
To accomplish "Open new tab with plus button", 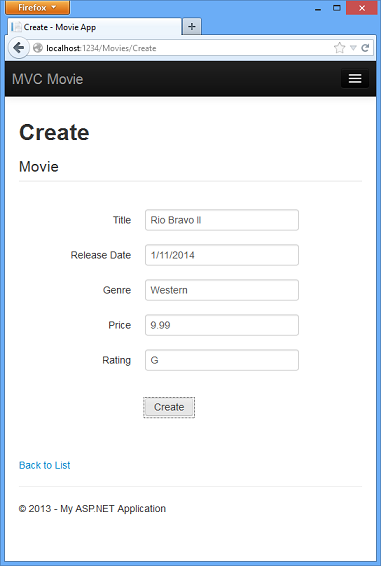I will [192, 26].
